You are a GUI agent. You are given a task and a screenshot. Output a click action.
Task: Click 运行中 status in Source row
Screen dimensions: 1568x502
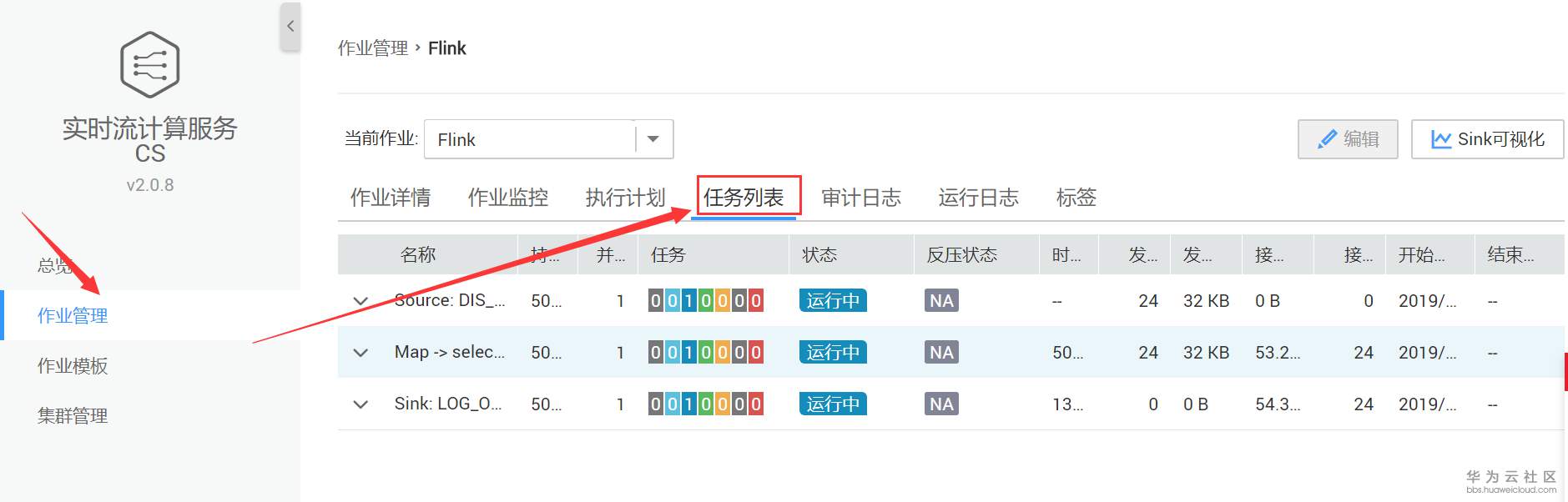[833, 300]
